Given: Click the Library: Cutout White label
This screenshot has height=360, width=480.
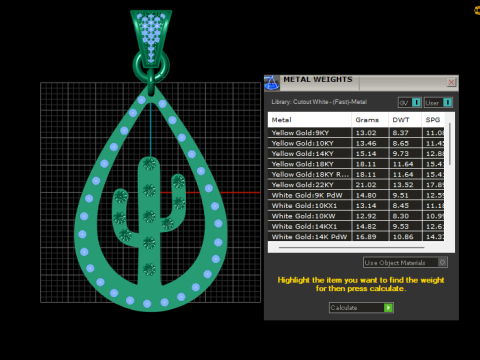Looking at the screenshot, I should (319, 102).
